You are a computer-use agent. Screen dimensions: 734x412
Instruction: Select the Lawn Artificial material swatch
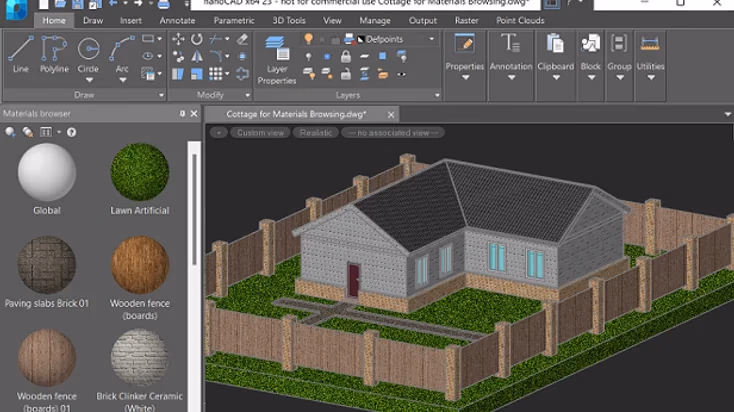tap(139, 172)
